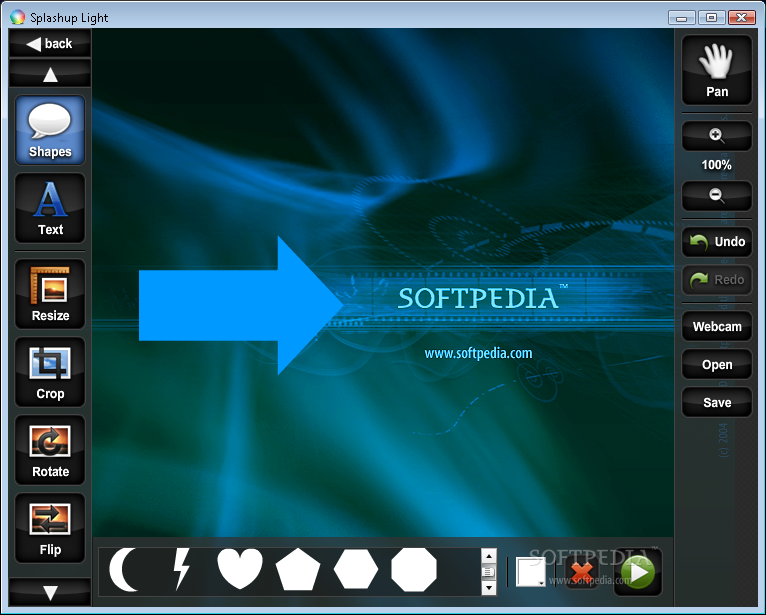The height and width of the screenshot is (615, 766).
Task: Open the Webcam capture
Action: point(717,326)
